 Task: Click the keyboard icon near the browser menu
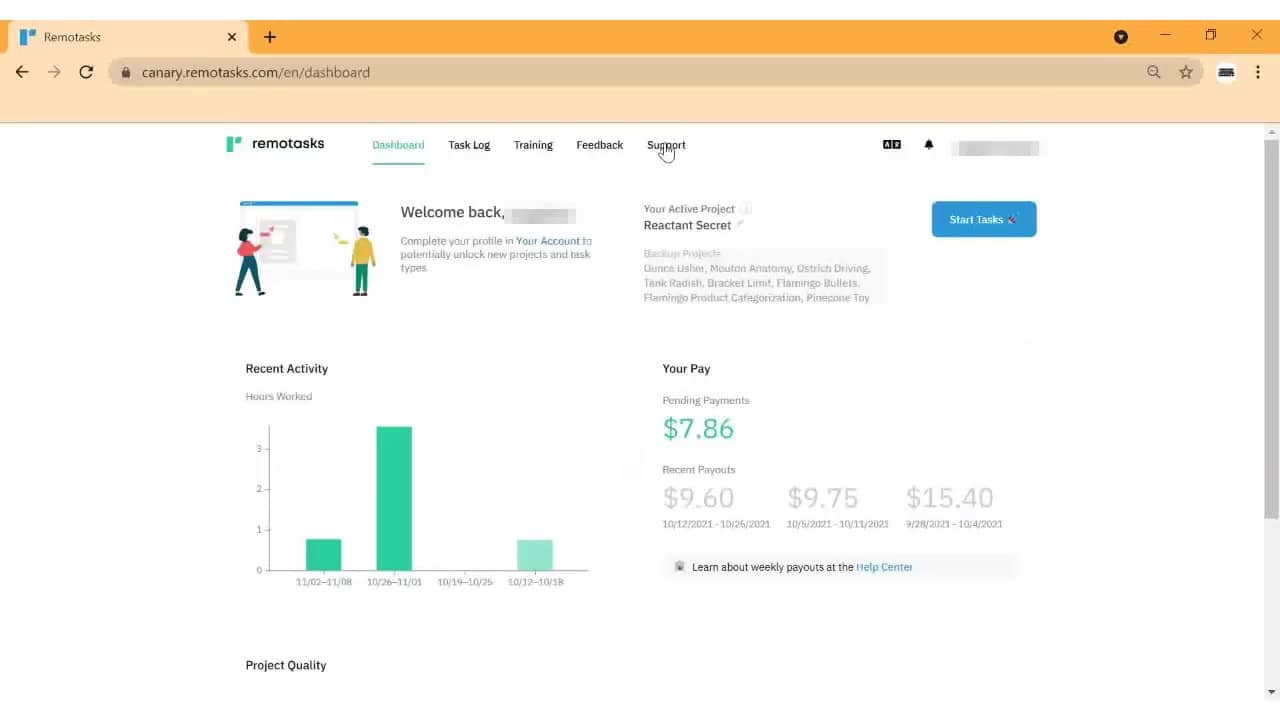tap(1225, 72)
